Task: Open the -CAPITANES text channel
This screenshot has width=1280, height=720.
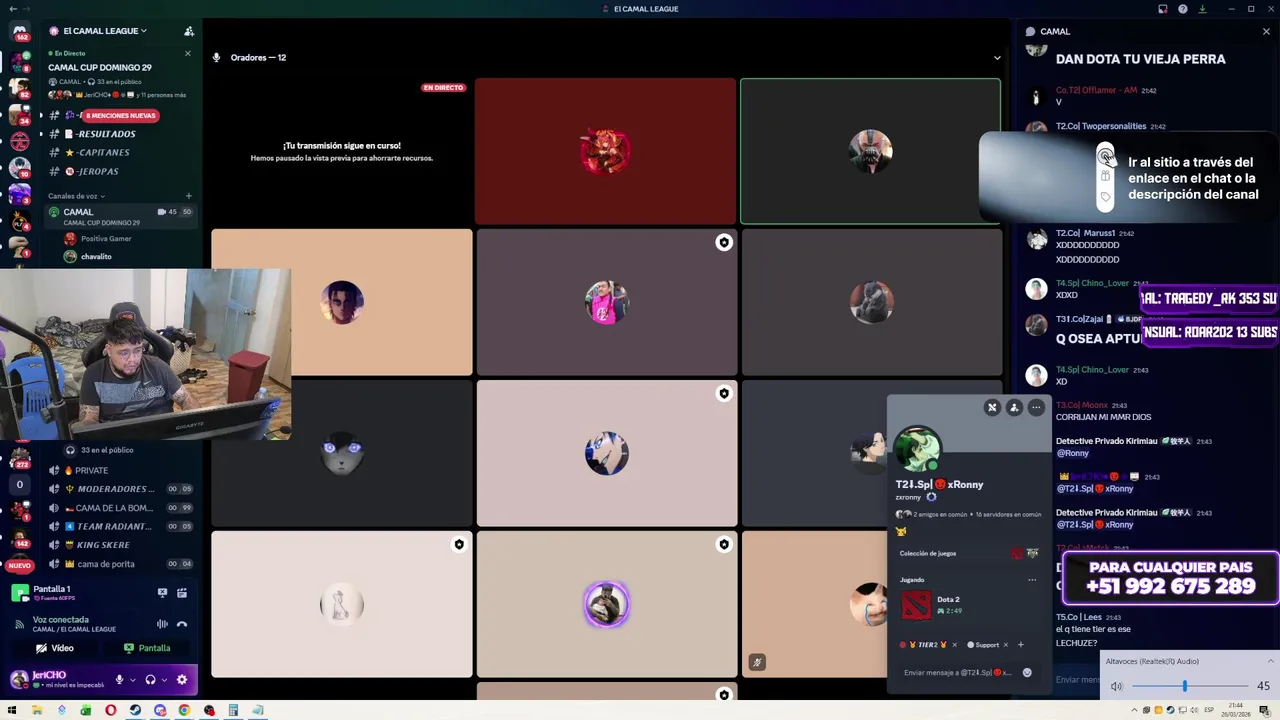Action: point(118,153)
